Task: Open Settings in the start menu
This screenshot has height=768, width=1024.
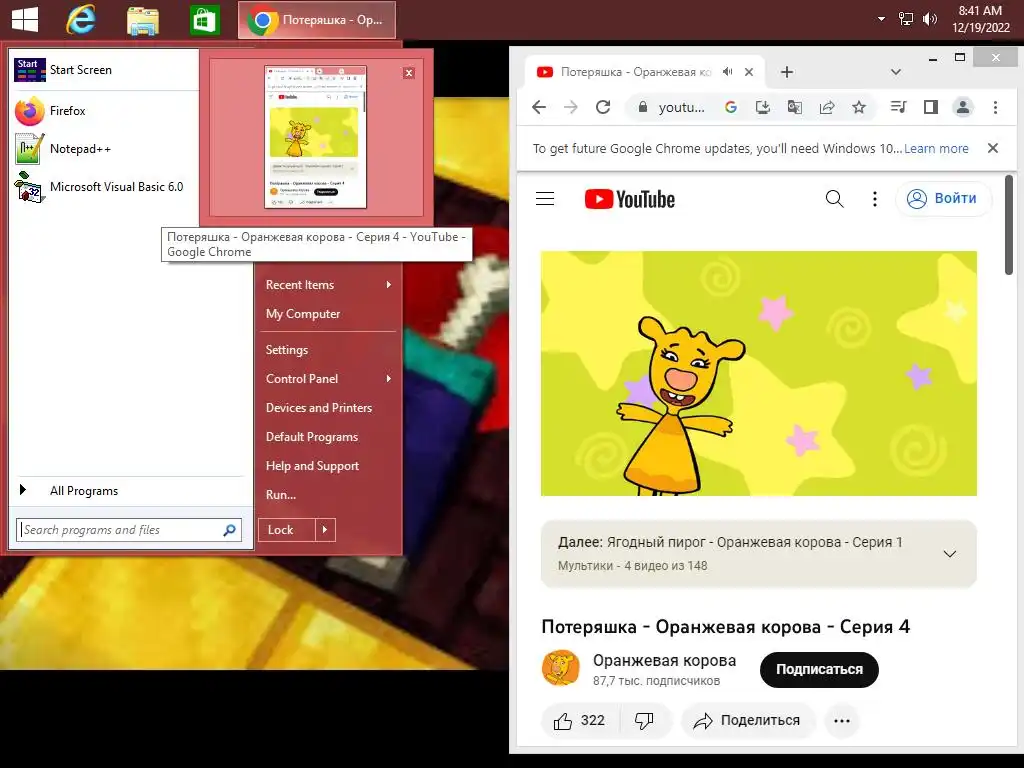Action: [x=328, y=349]
